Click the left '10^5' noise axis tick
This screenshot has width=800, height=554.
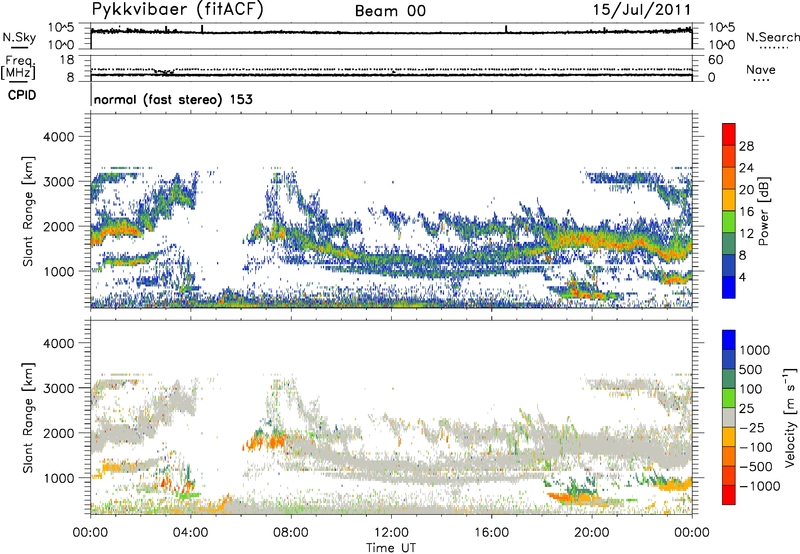tap(61, 28)
